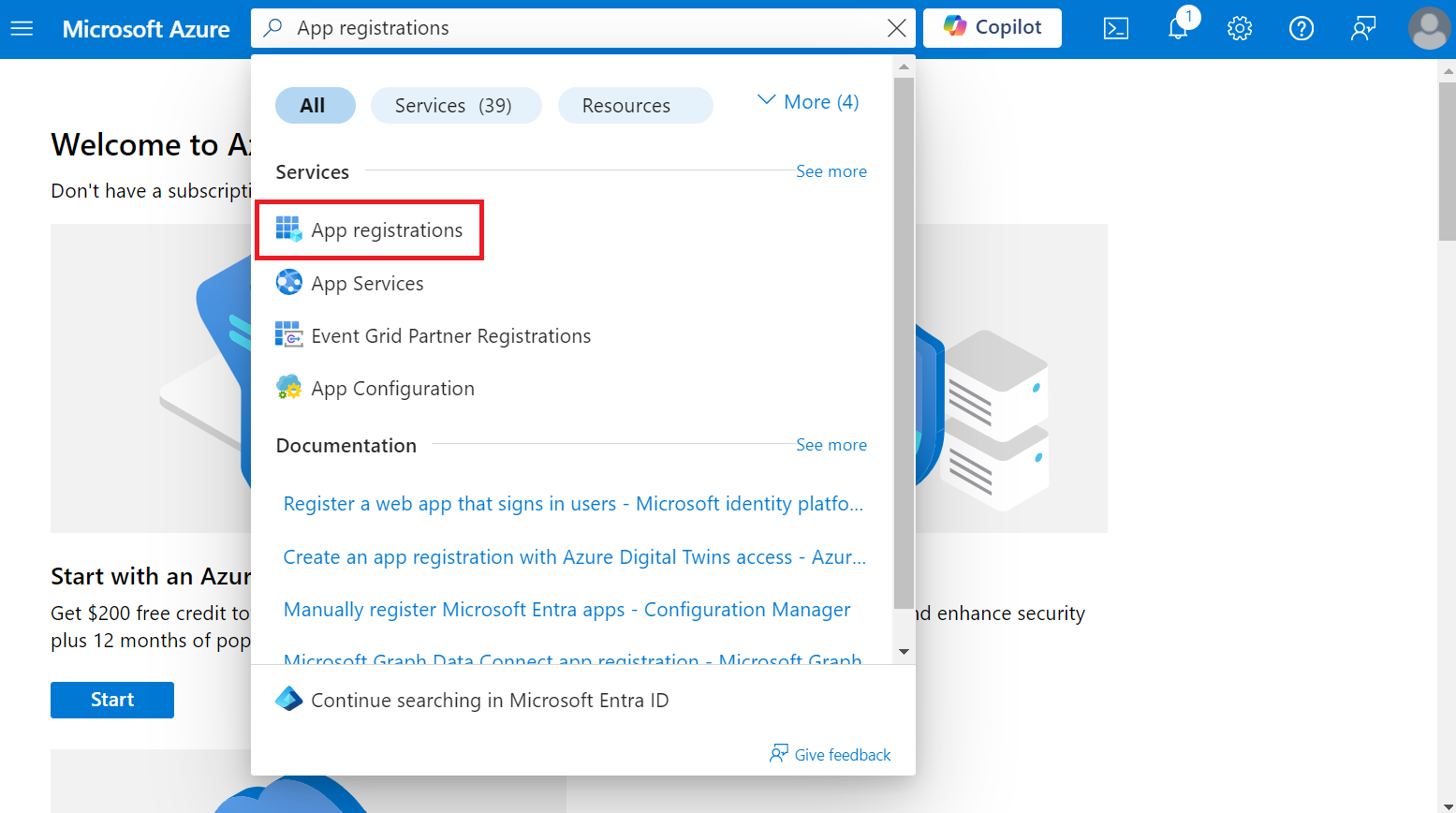This screenshot has width=1456, height=813.
Task: Open the Help question mark icon
Action: tap(1302, 29)
